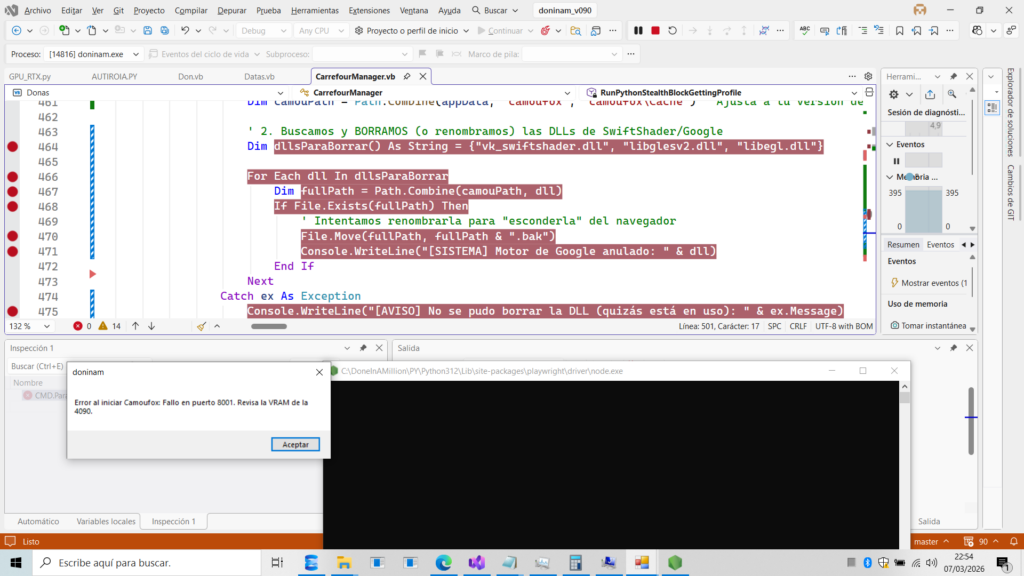Open Visual Studio from the Windows taskbar
This screenshot has width=1024, height=576.
pos(476,563)
